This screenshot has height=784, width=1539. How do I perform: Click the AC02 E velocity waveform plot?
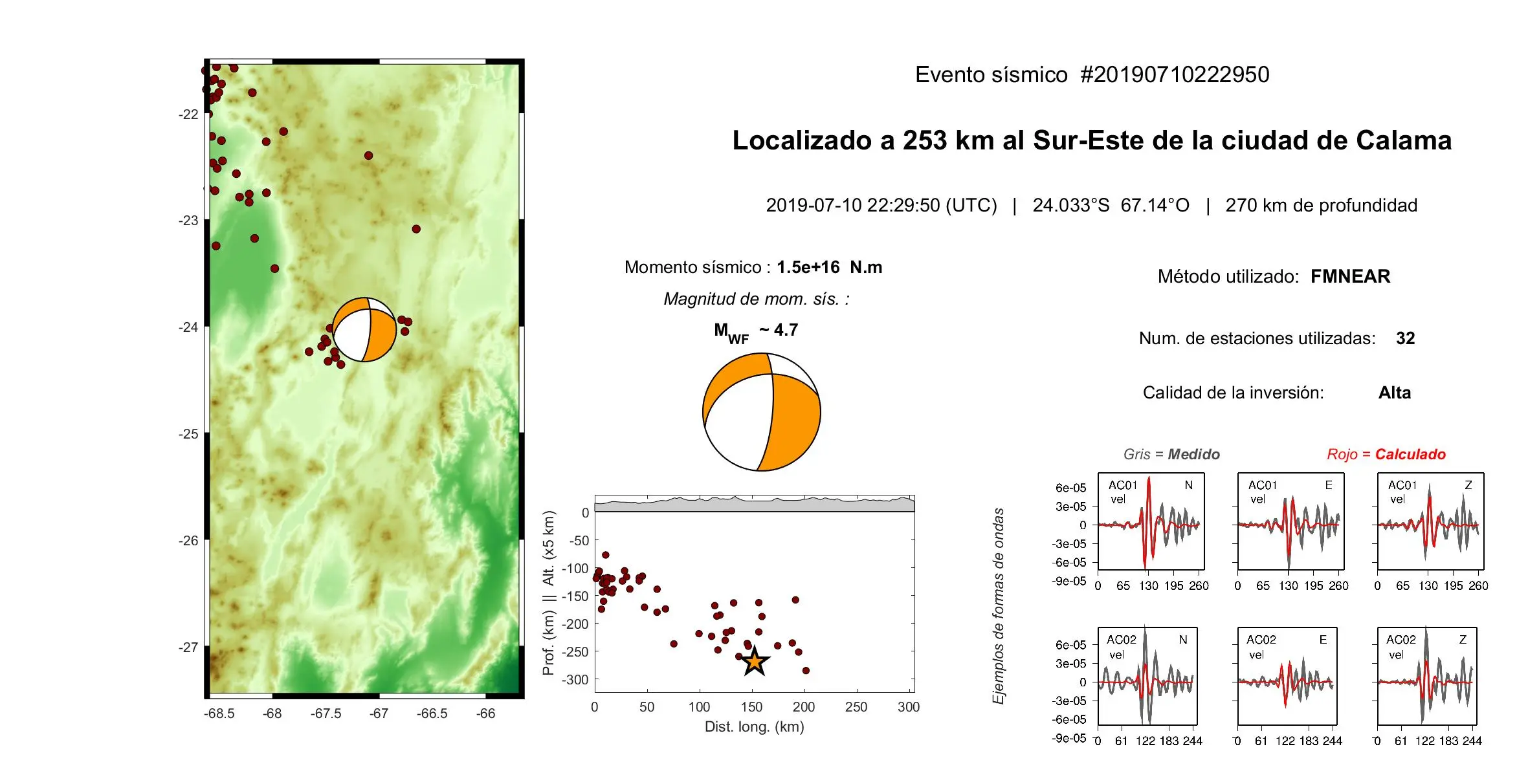(x=1287, y=676)
